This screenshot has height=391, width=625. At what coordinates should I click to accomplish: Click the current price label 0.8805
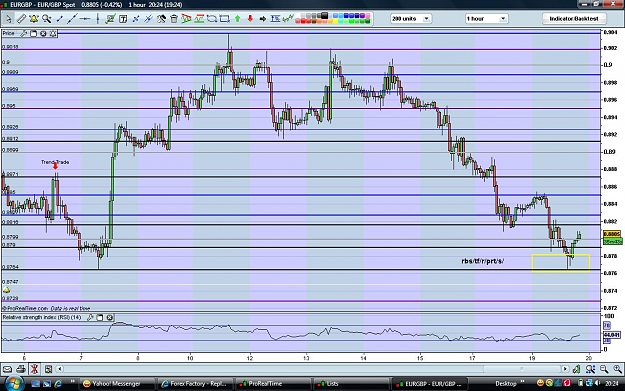612,234
